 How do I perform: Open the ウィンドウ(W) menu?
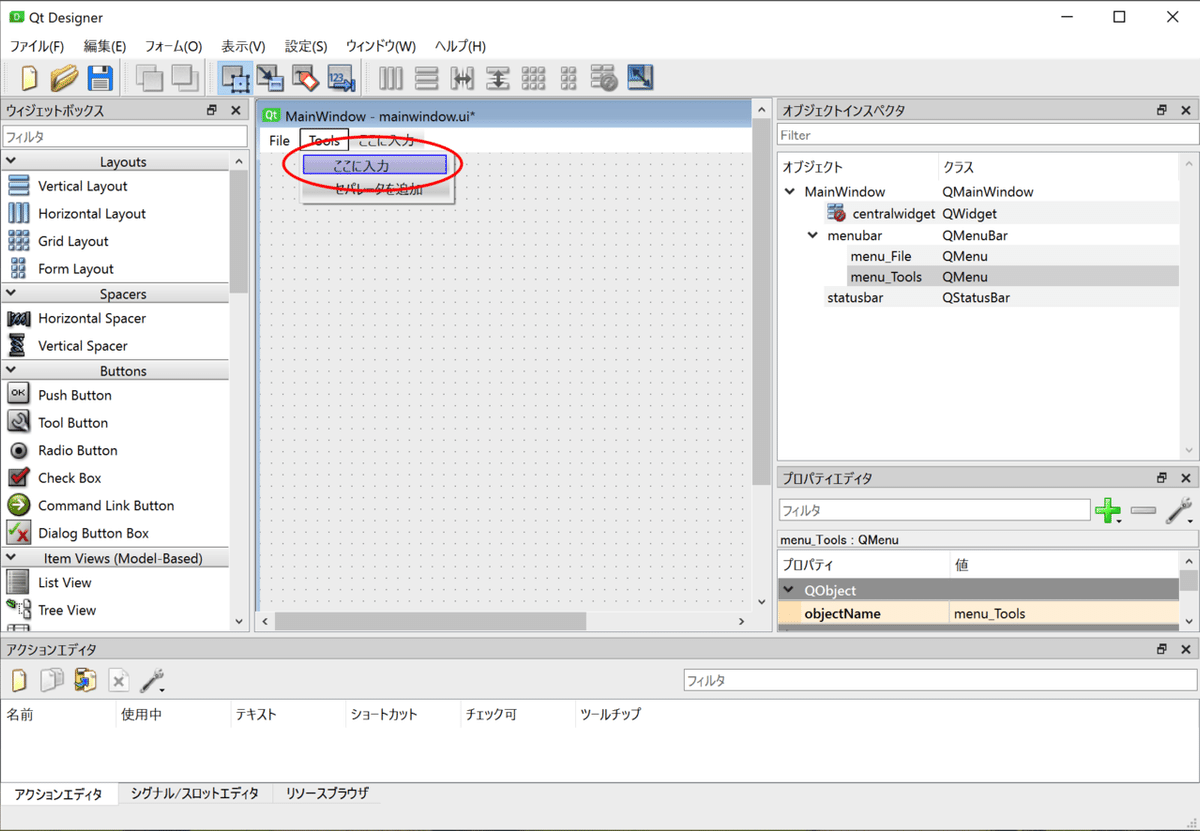tap(381, 46)
